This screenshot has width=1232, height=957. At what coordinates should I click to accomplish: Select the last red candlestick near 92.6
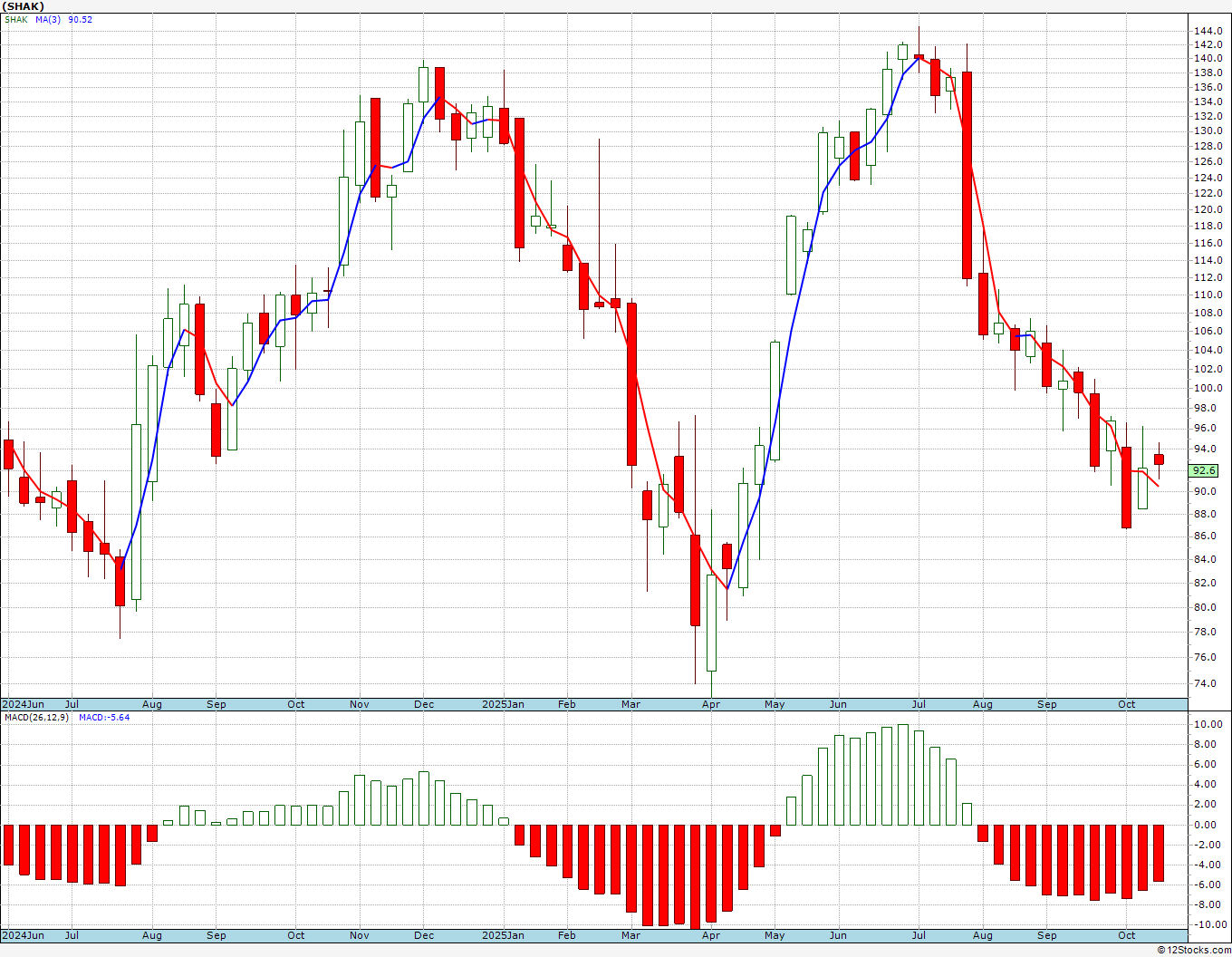[1159, 459]
